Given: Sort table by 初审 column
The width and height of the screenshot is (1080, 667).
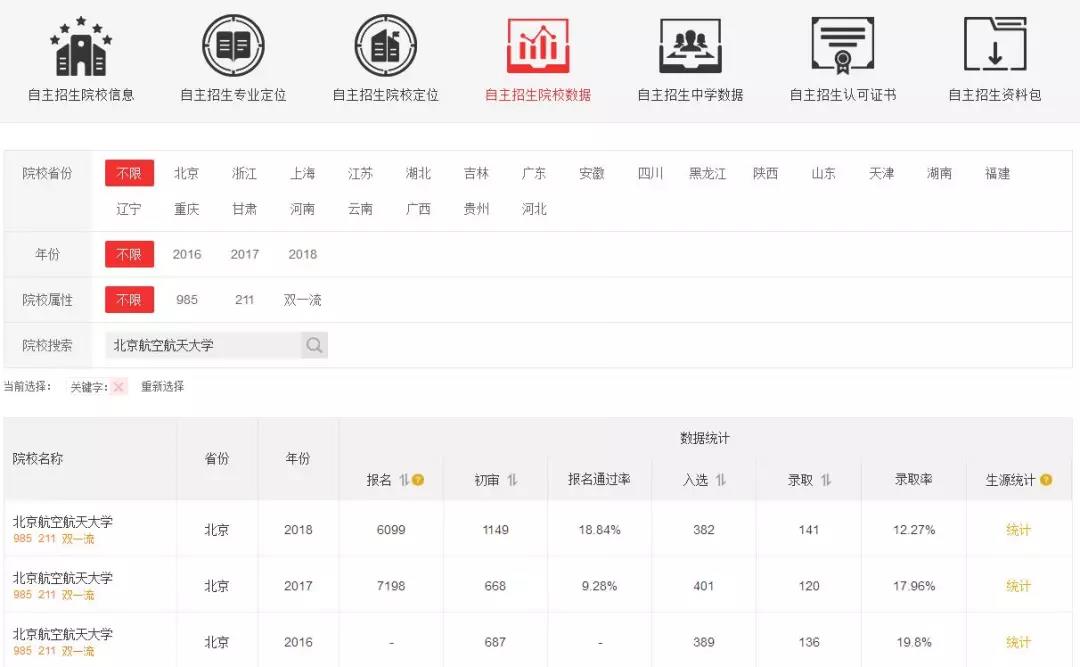Looking at the screenshot, I should [x=512, y=480].
